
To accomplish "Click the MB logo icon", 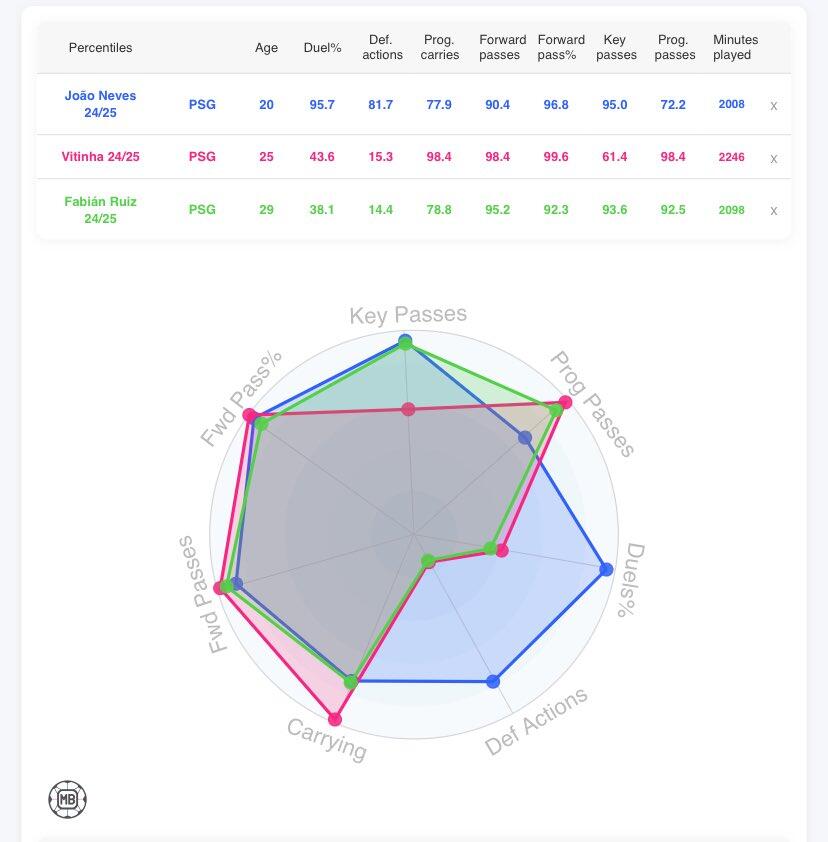I will click(67, 799).
